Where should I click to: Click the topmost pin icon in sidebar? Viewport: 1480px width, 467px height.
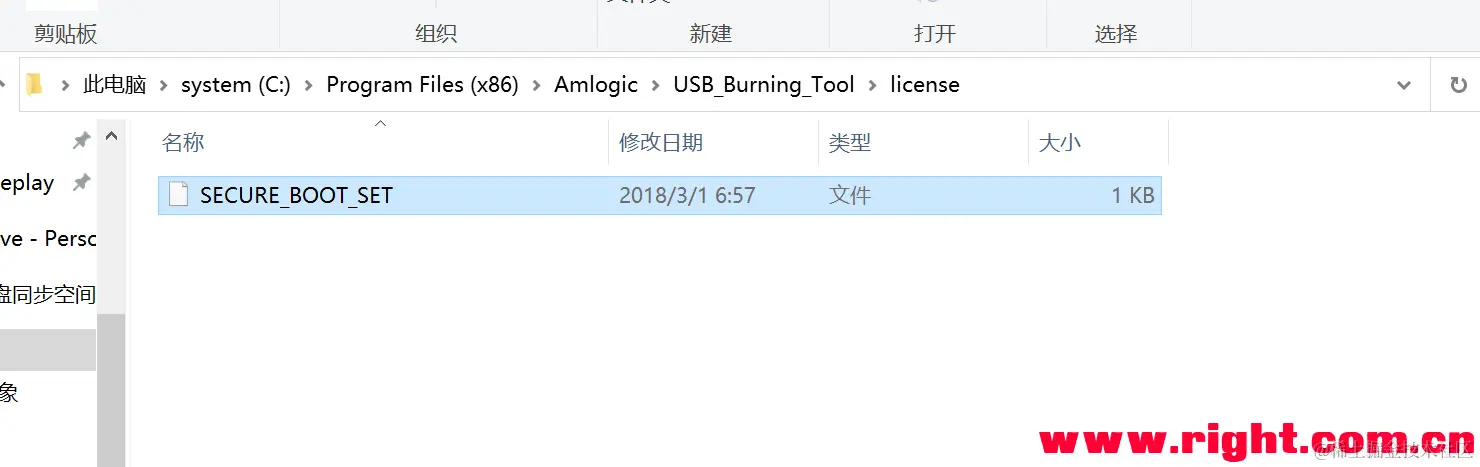[x=81, y=141]
